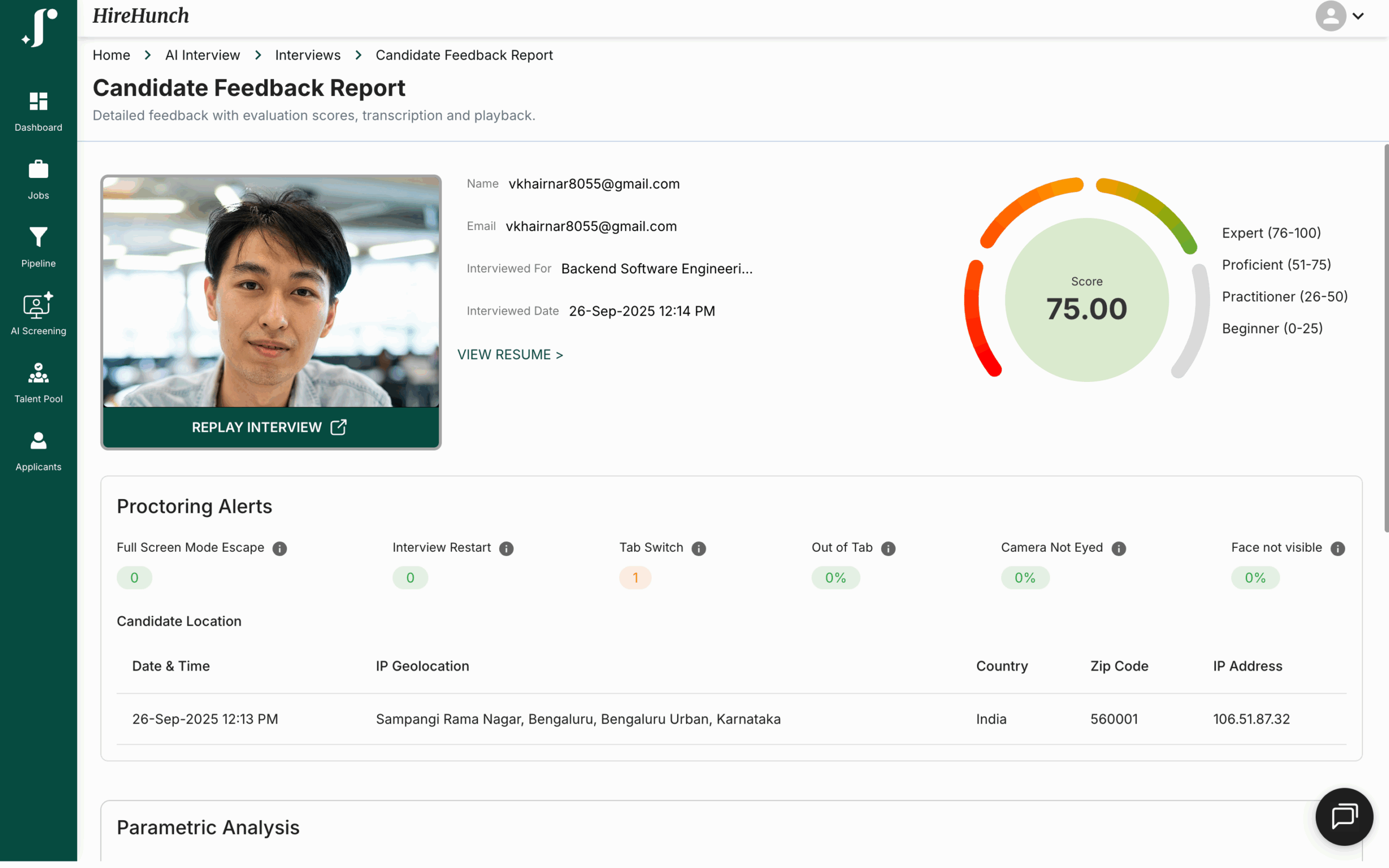Click the Interview Restart info icon
Image resolution: width=1389 pixels, height=868 pixels.
pos(506,548)
